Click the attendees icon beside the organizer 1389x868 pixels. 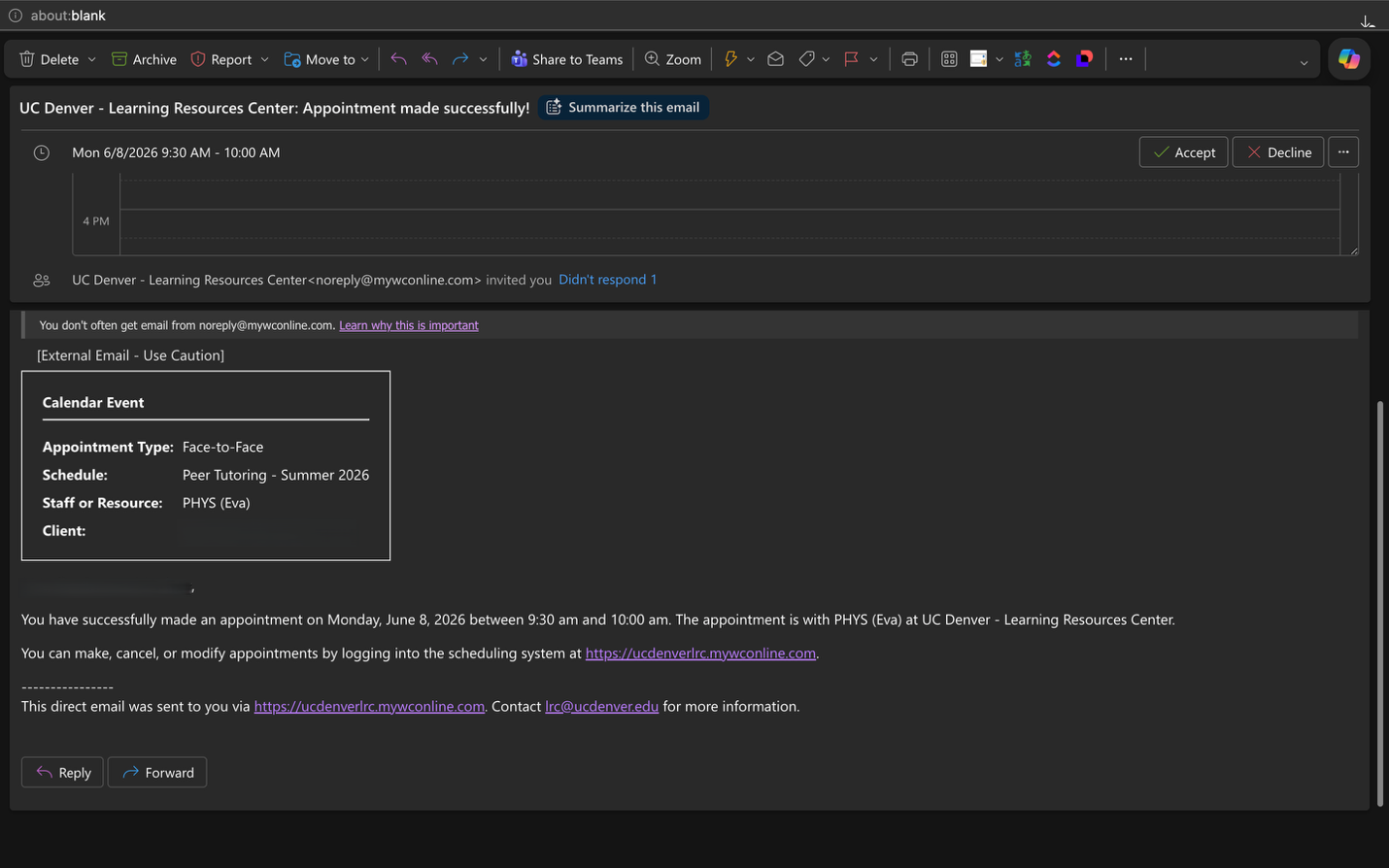click(42, 280)
